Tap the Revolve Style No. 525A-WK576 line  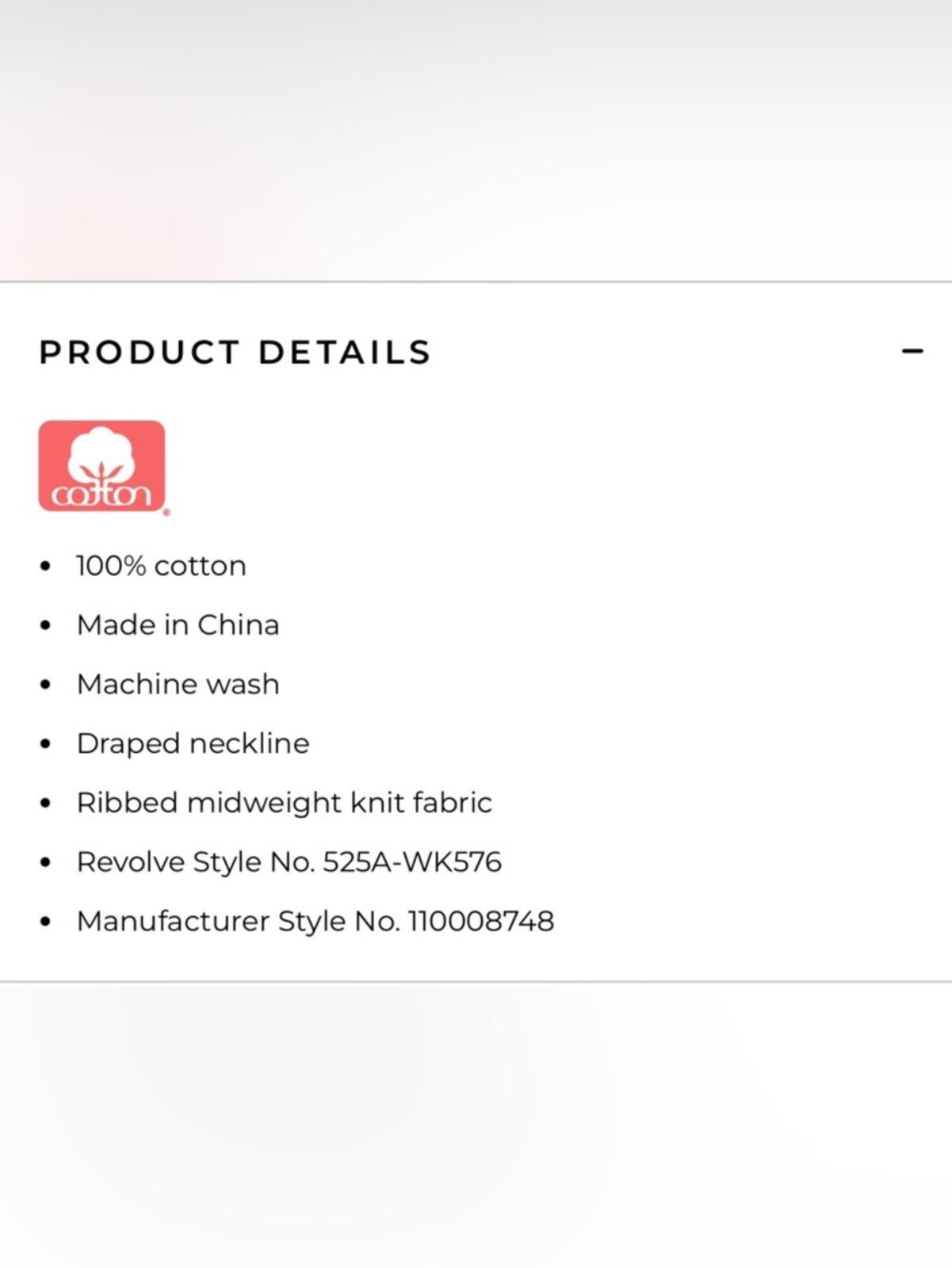(289, 862)
